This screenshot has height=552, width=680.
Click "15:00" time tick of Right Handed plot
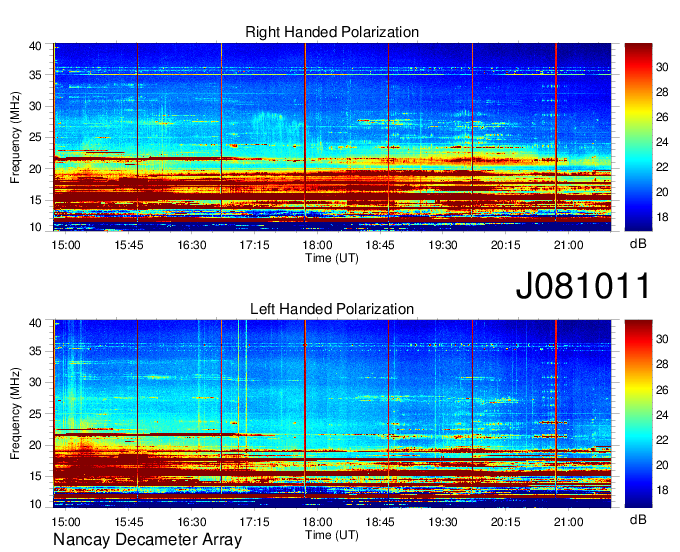click(x=66, y=245)
